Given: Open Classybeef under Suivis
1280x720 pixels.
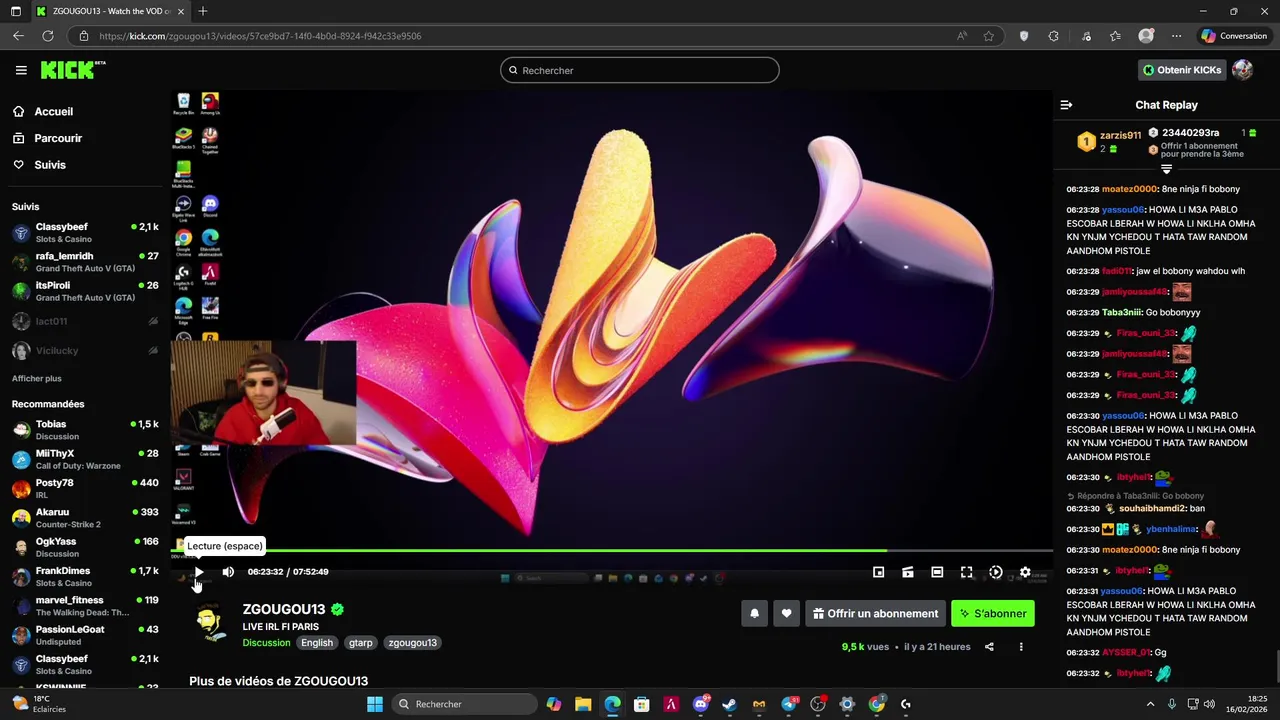Looking at the screenshot, I should (85, 232).
